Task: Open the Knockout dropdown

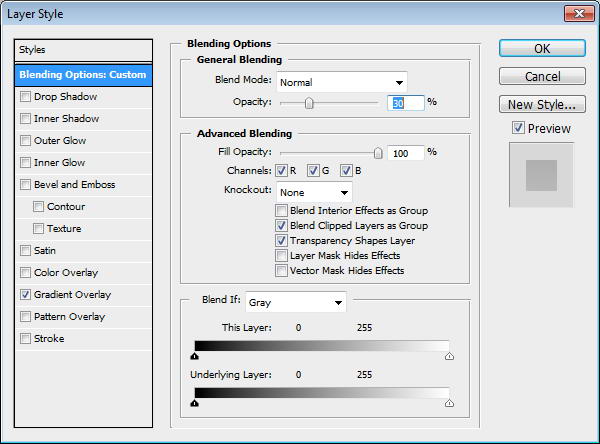Action: click(314, 192)
